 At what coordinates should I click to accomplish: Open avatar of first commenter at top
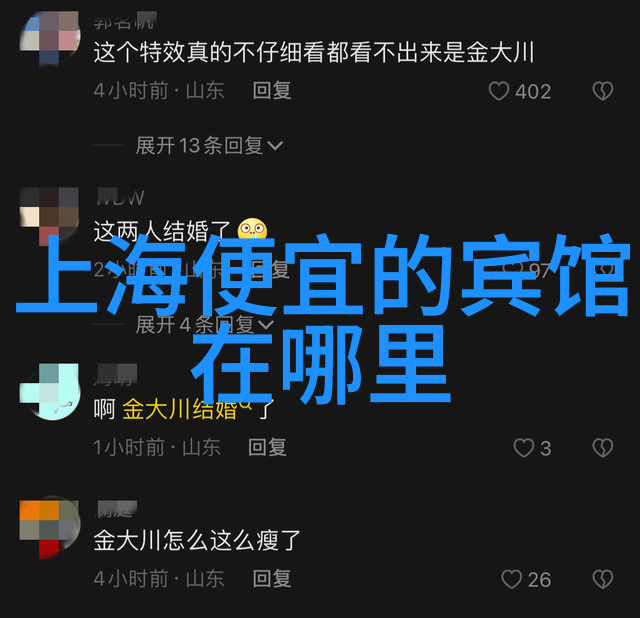coord(50,37)
